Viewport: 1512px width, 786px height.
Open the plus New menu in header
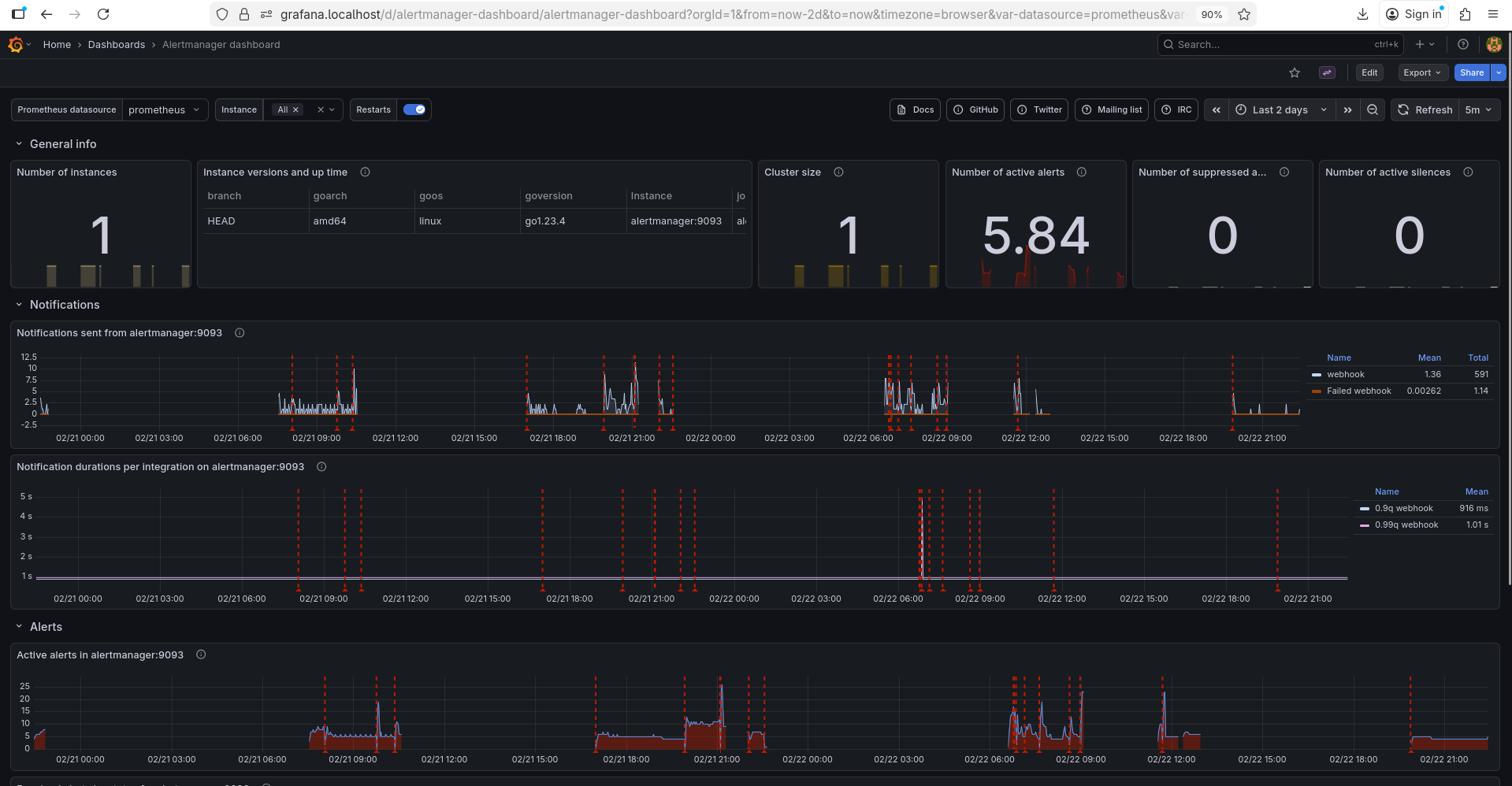tap(1425, 45)
